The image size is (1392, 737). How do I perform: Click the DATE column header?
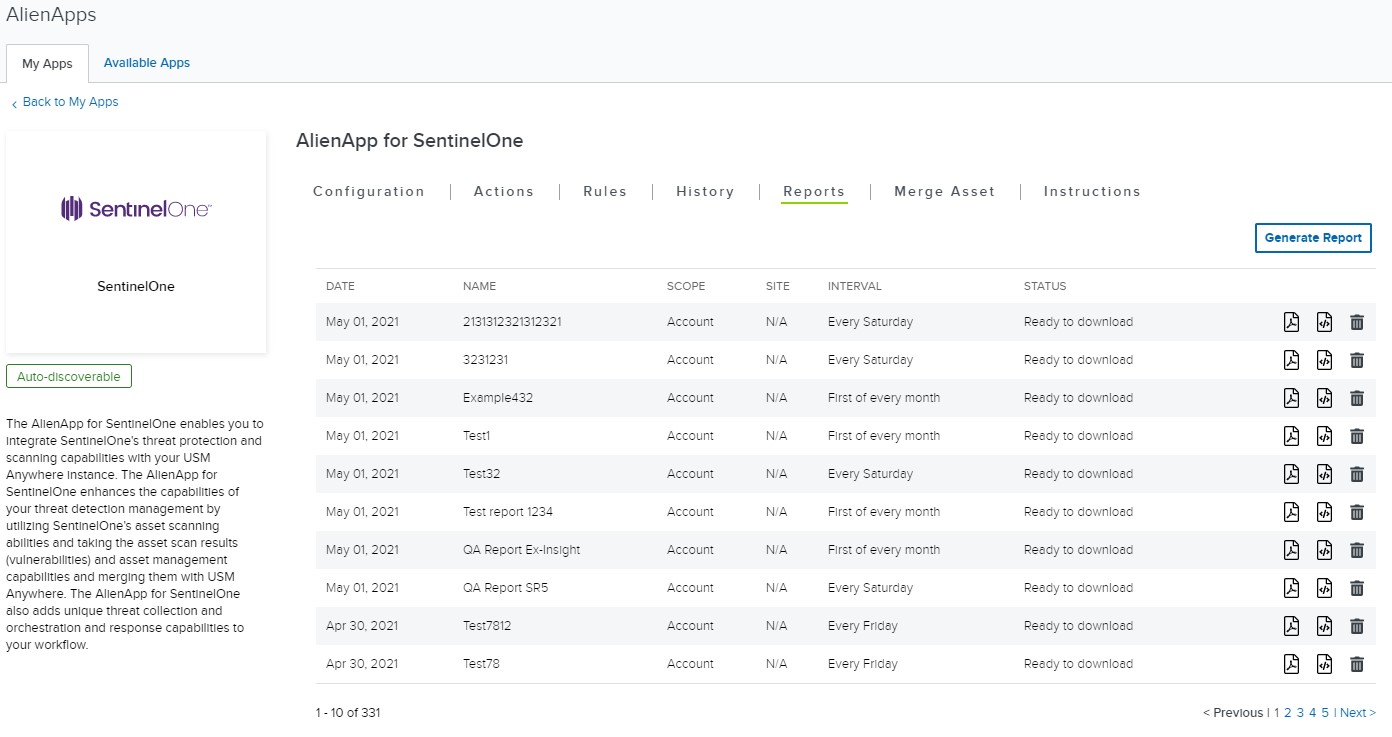point(340,286)
